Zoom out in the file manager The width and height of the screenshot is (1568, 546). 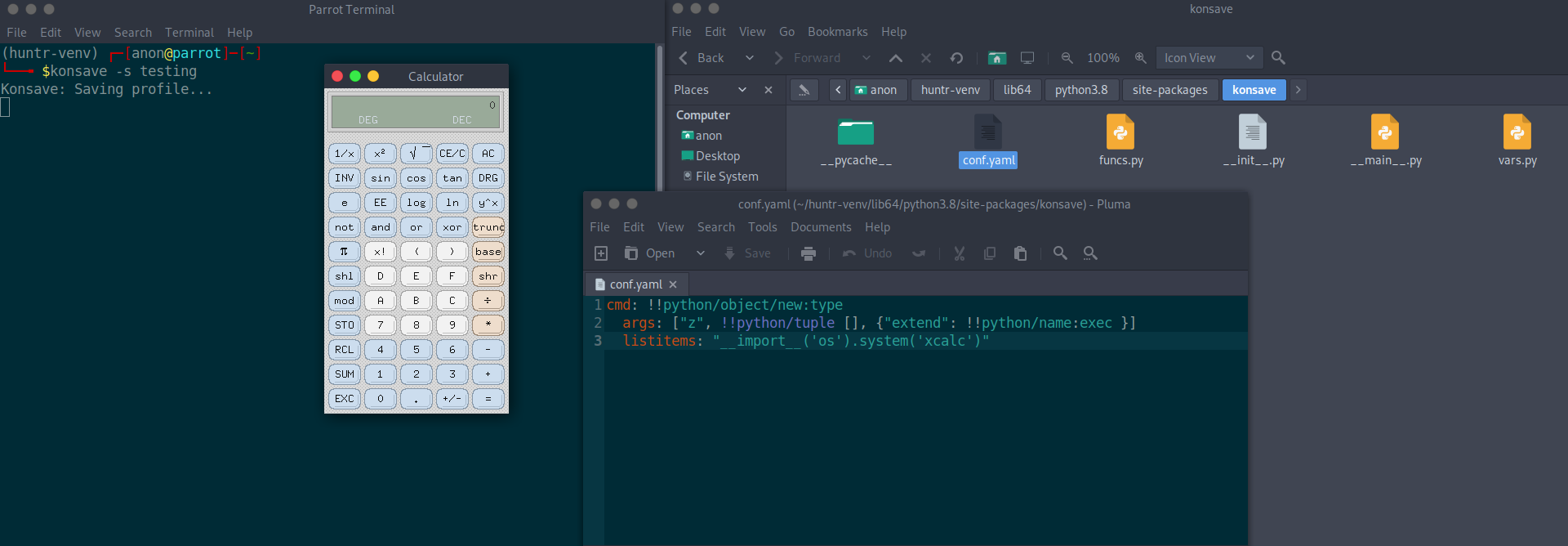[1067, 58]
